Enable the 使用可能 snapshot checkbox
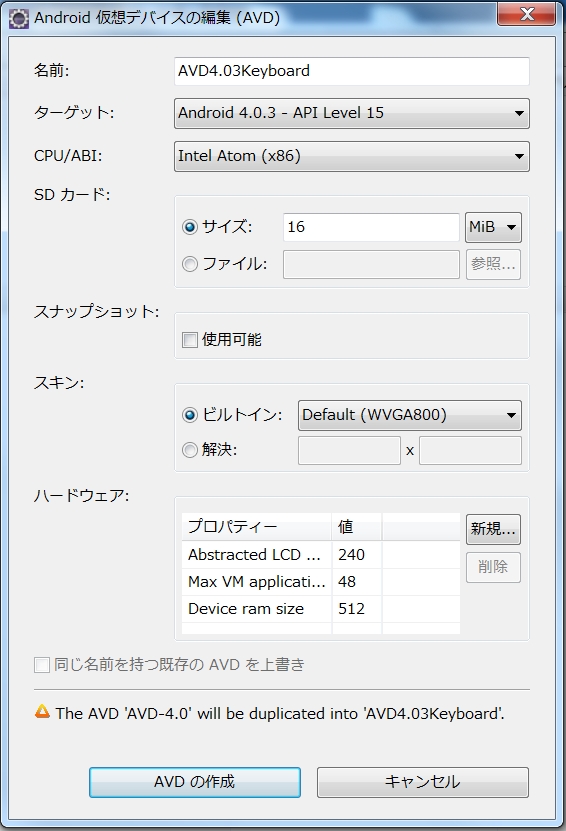Viewport: 566px width, 831px height. tap(190, 339)
